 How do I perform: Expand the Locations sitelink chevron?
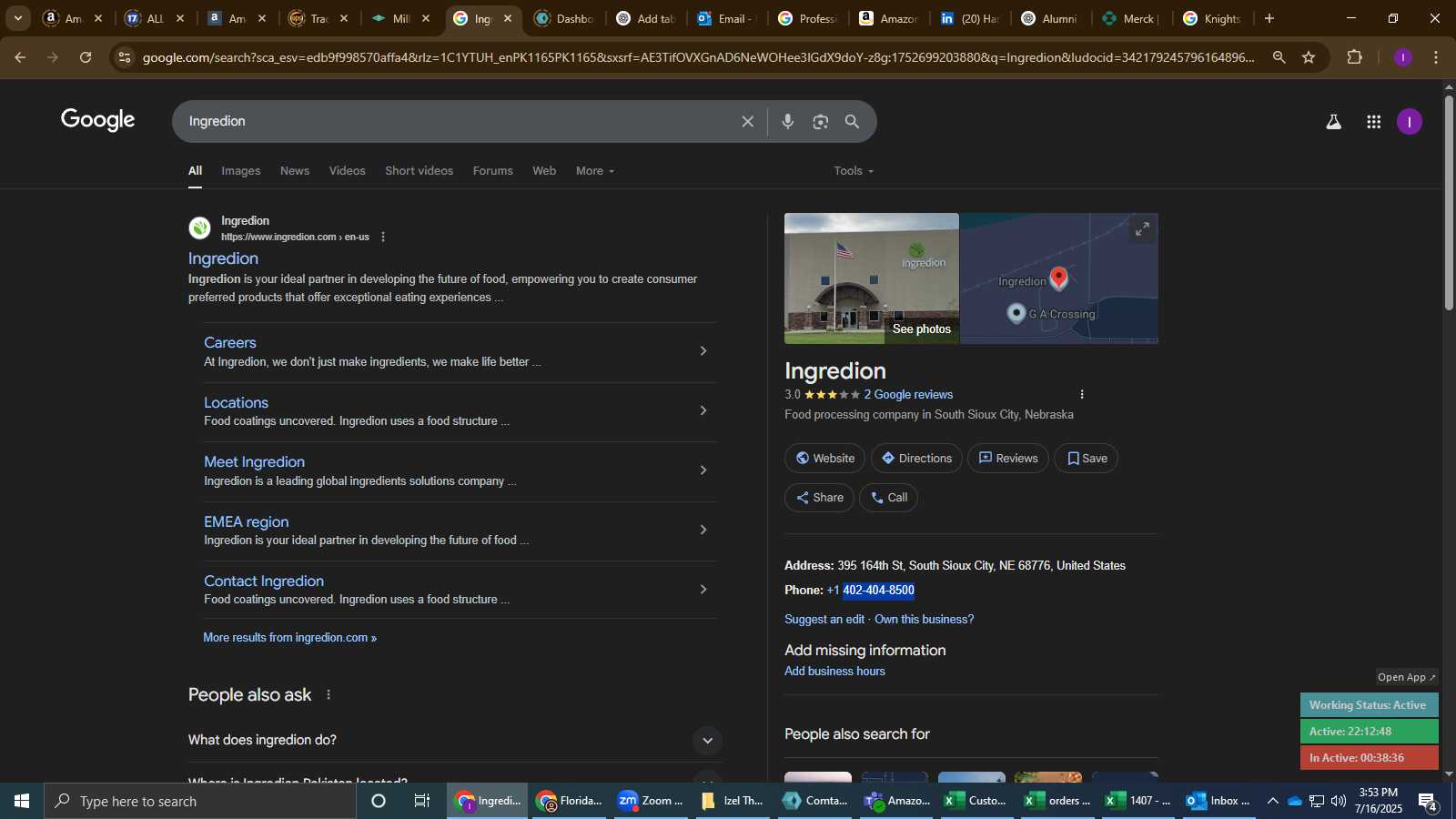click(703, 410)
